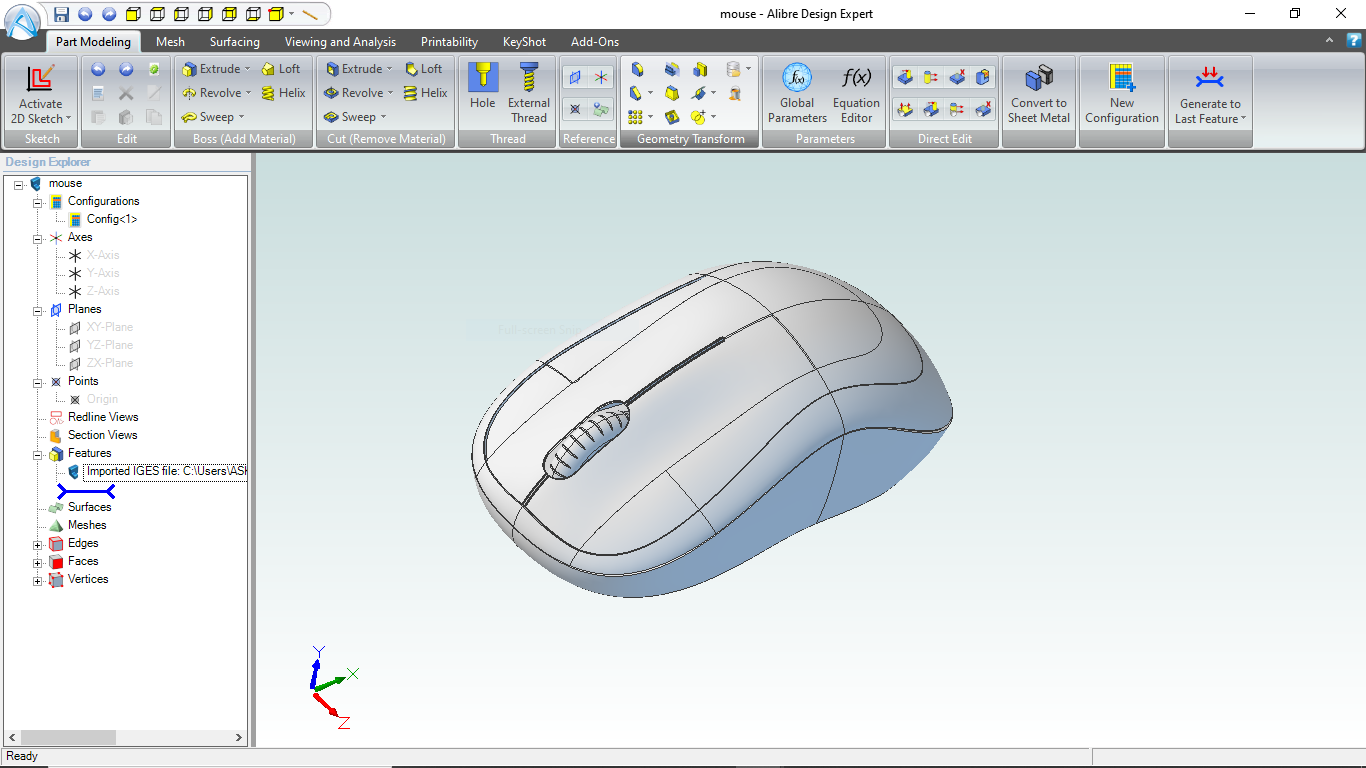Select Config<1> in the Design Explorer
The height and width of the screenshot is (768, 1366).
coord(112,219)
